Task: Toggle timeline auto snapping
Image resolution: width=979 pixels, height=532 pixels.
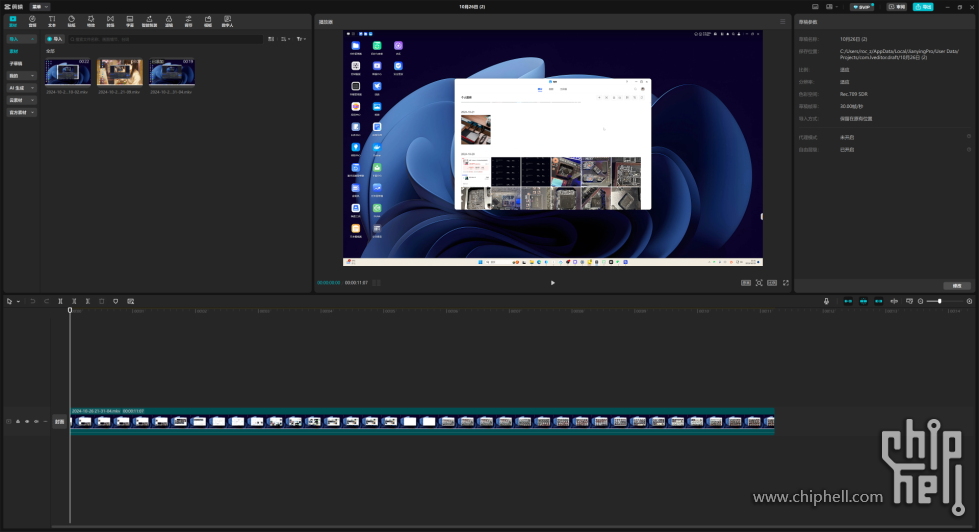Action: [x=863, y=301]
